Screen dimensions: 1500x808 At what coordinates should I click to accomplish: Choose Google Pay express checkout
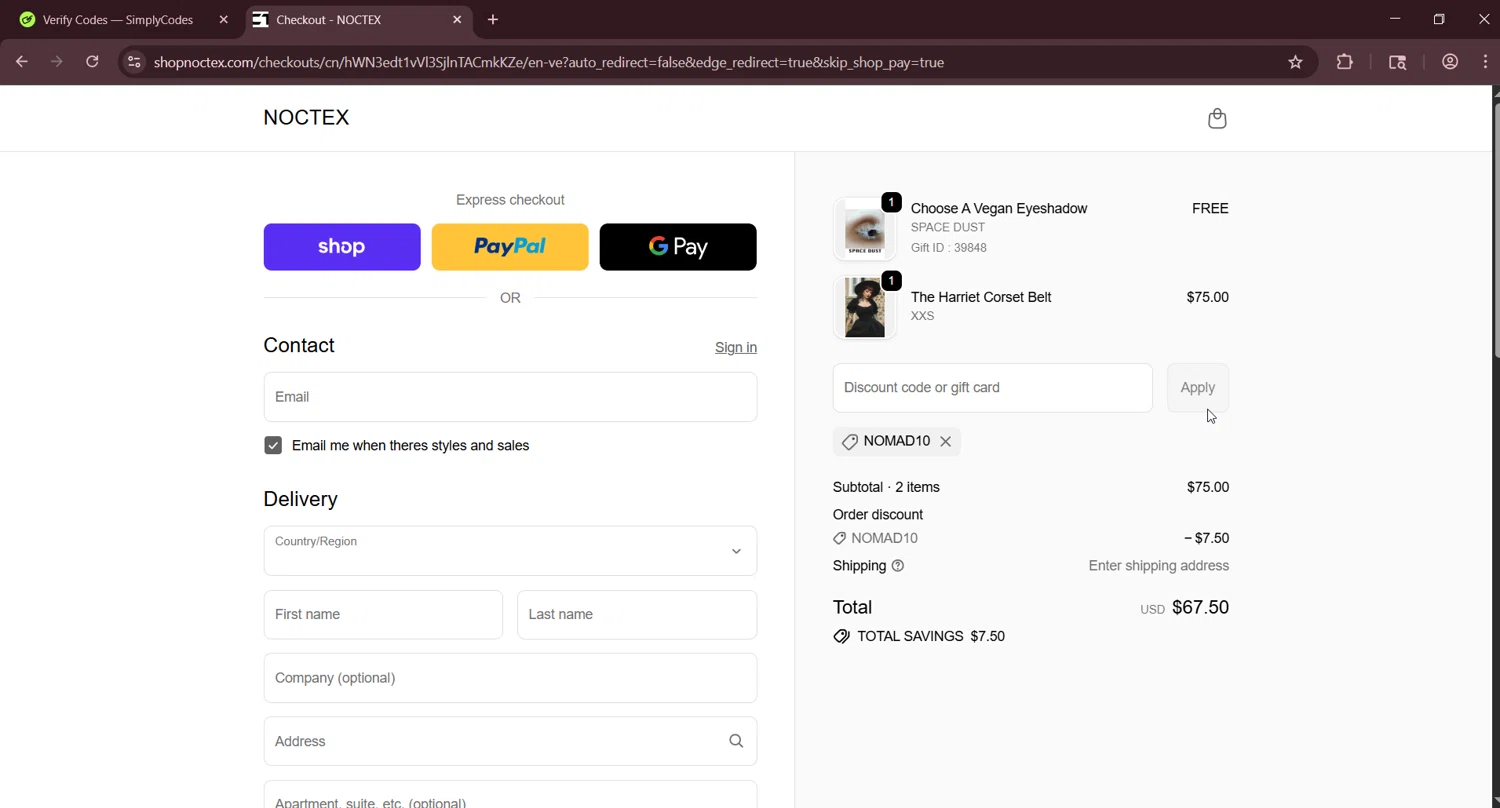678,247
